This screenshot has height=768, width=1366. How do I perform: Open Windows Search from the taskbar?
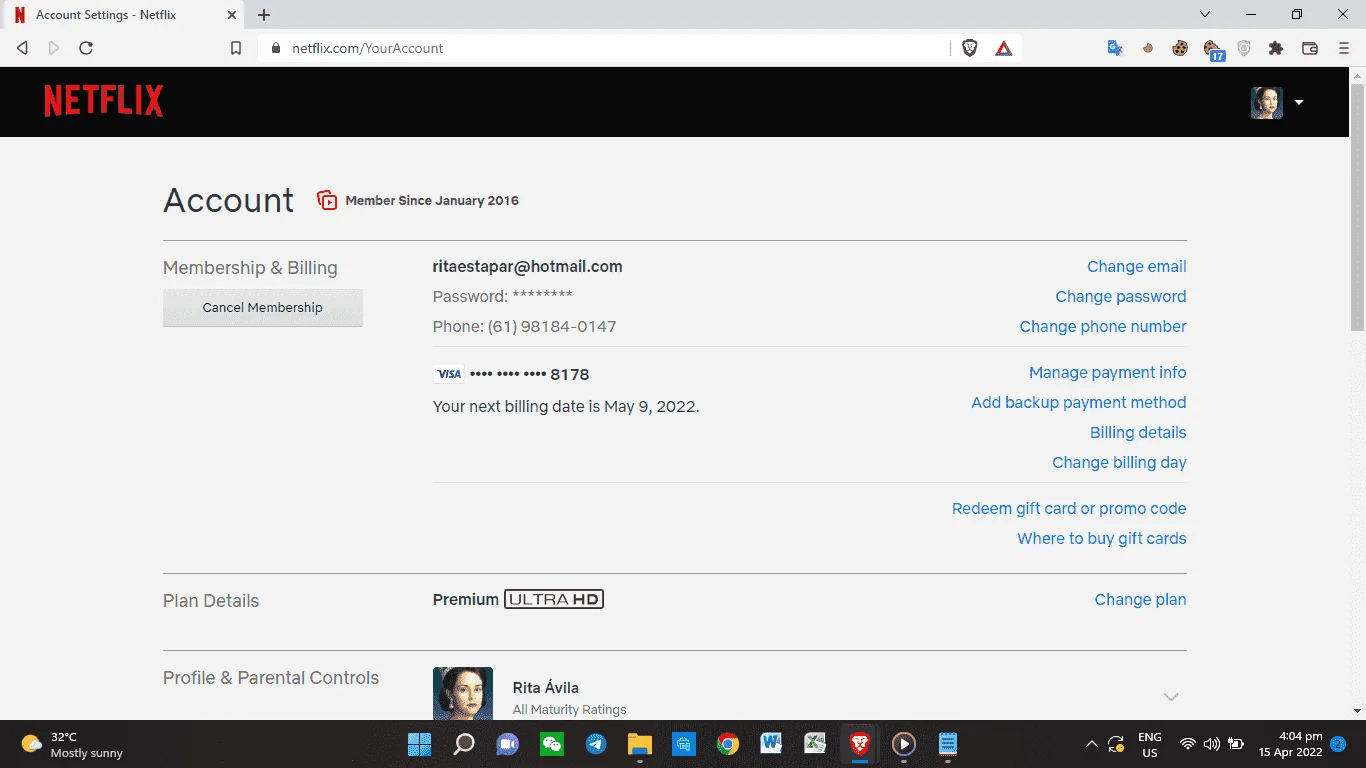[464, 744]
